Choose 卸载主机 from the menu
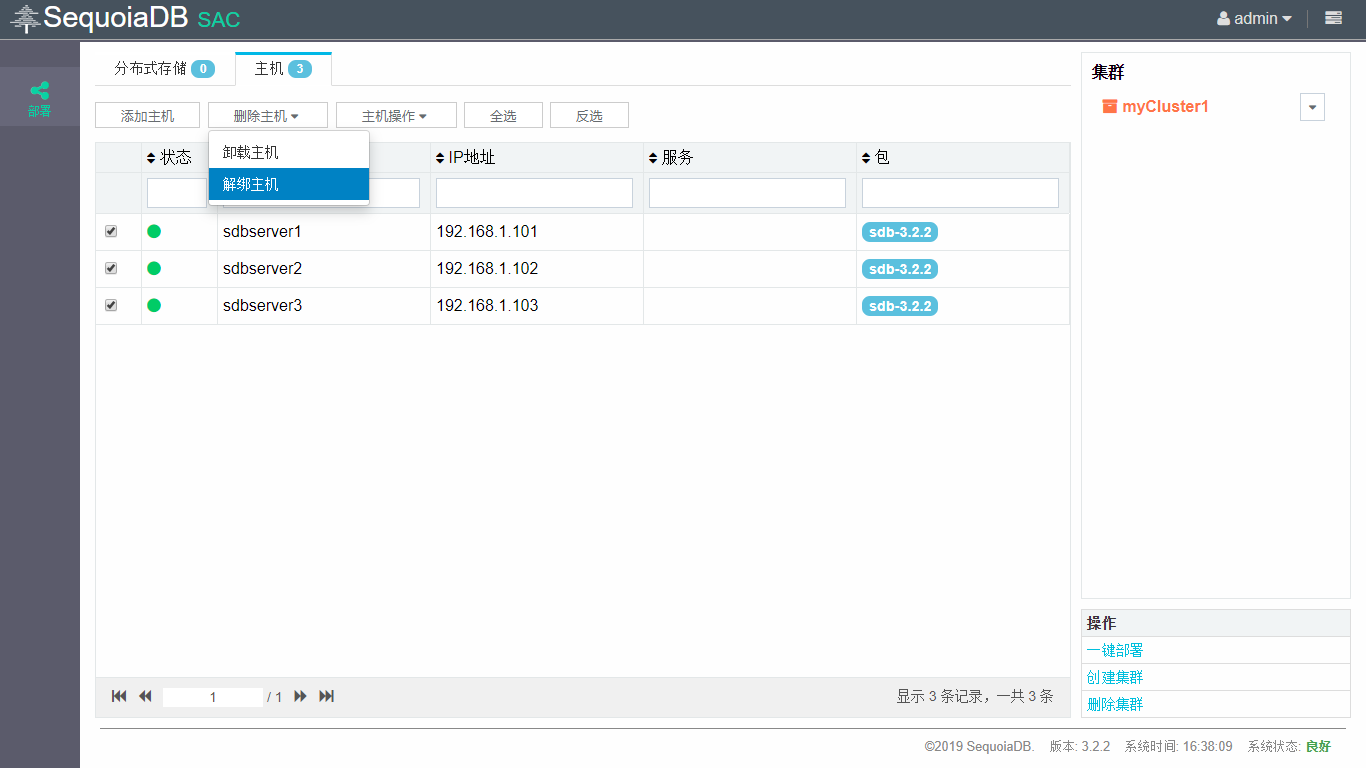This screenshot has width=1366, height=768. click(x=289, y=152)
